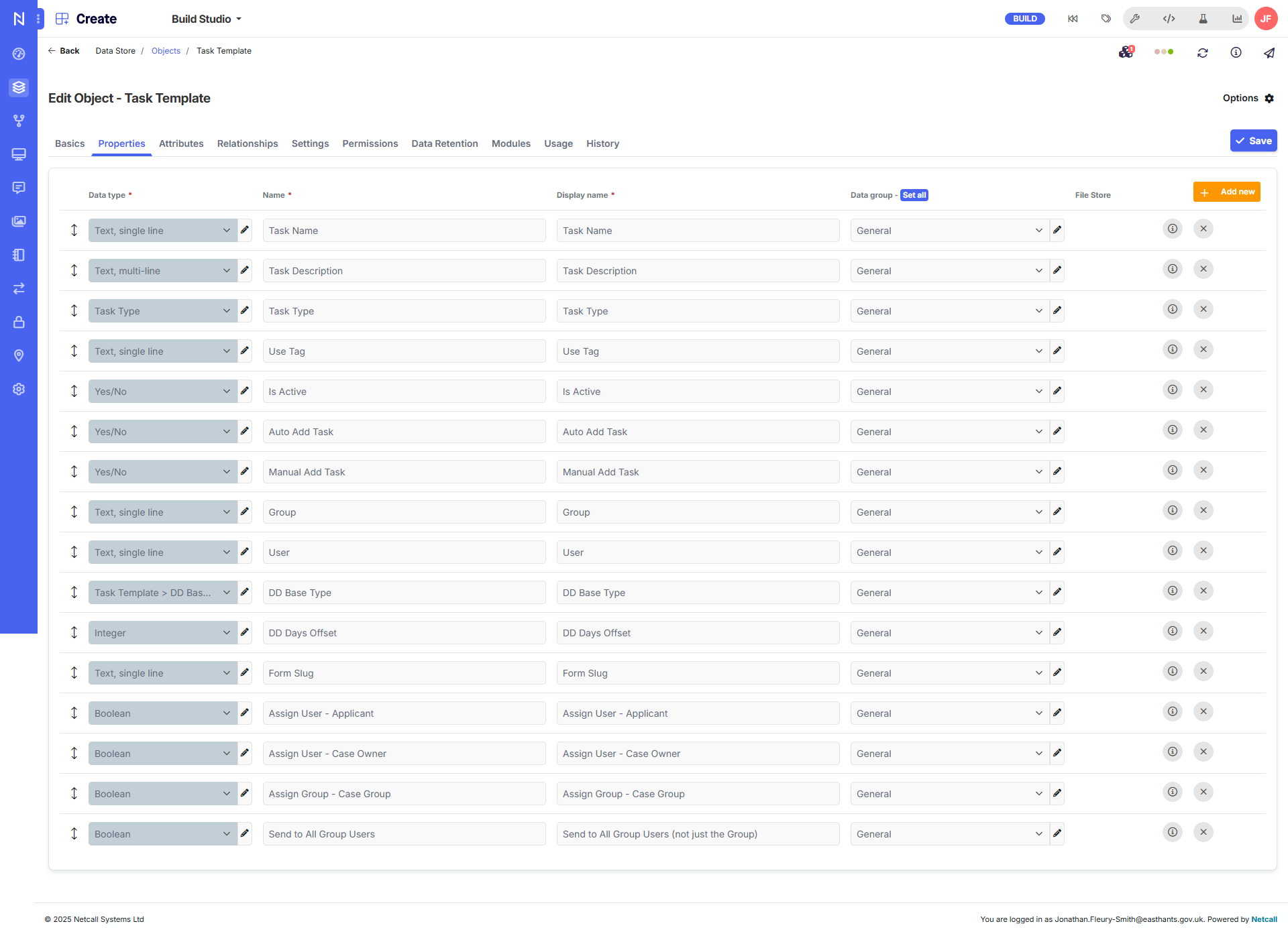
Task: Open the chart analytics icon in header
Action: pos(1237,19)
